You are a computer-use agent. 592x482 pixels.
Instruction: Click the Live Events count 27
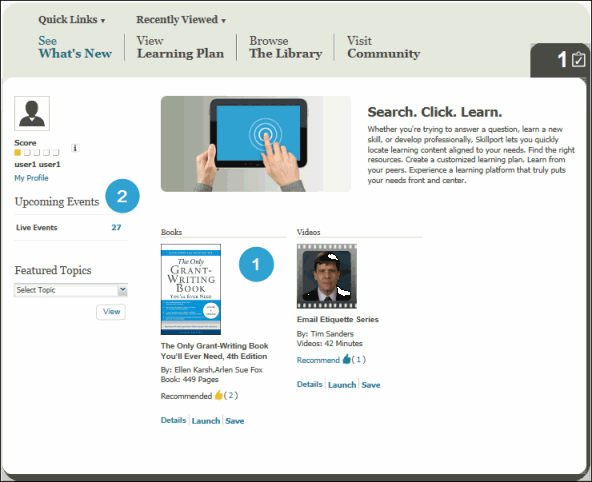pyautogui.click(x=116, y=227)
